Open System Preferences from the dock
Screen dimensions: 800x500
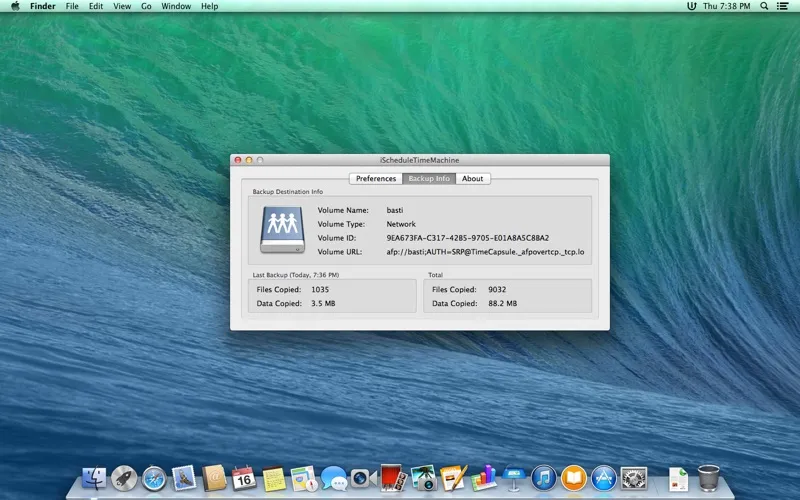point(633,478)
